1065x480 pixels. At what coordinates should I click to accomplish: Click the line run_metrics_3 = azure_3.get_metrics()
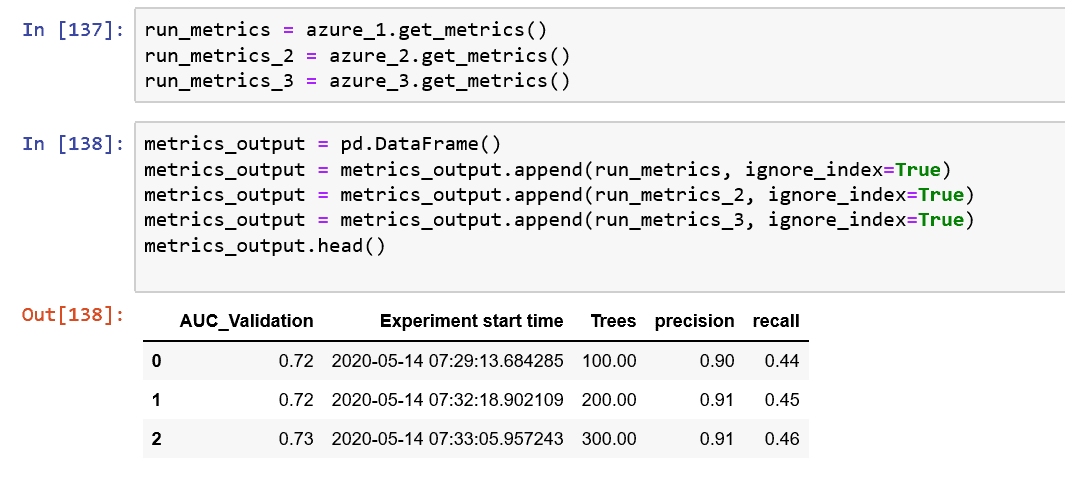pyautogui.click(x=357, y=81)
